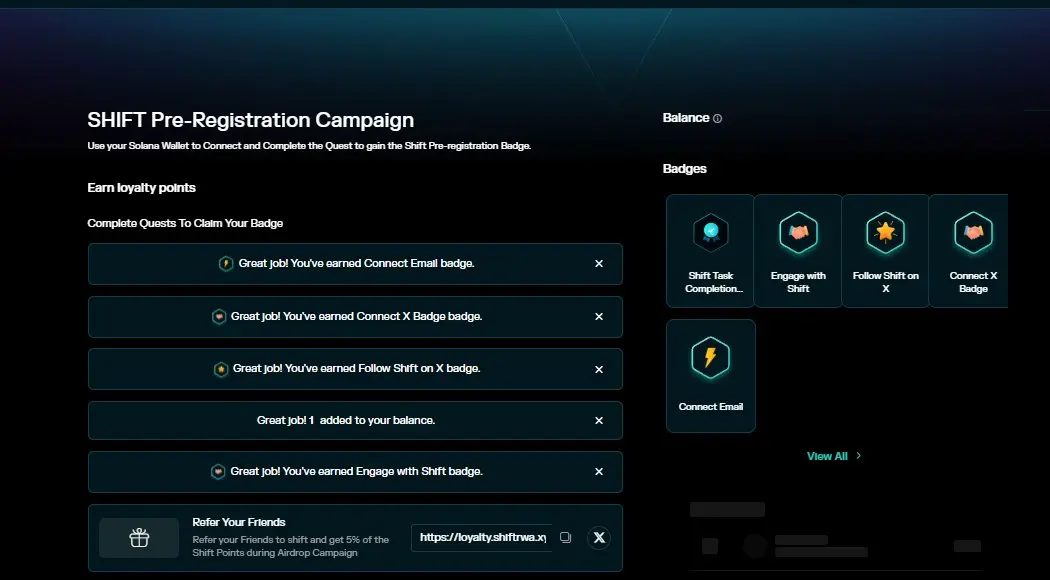Open the Connect X Badge card
This screenshot has width=1050, height=580.
(x=969, y=251)
